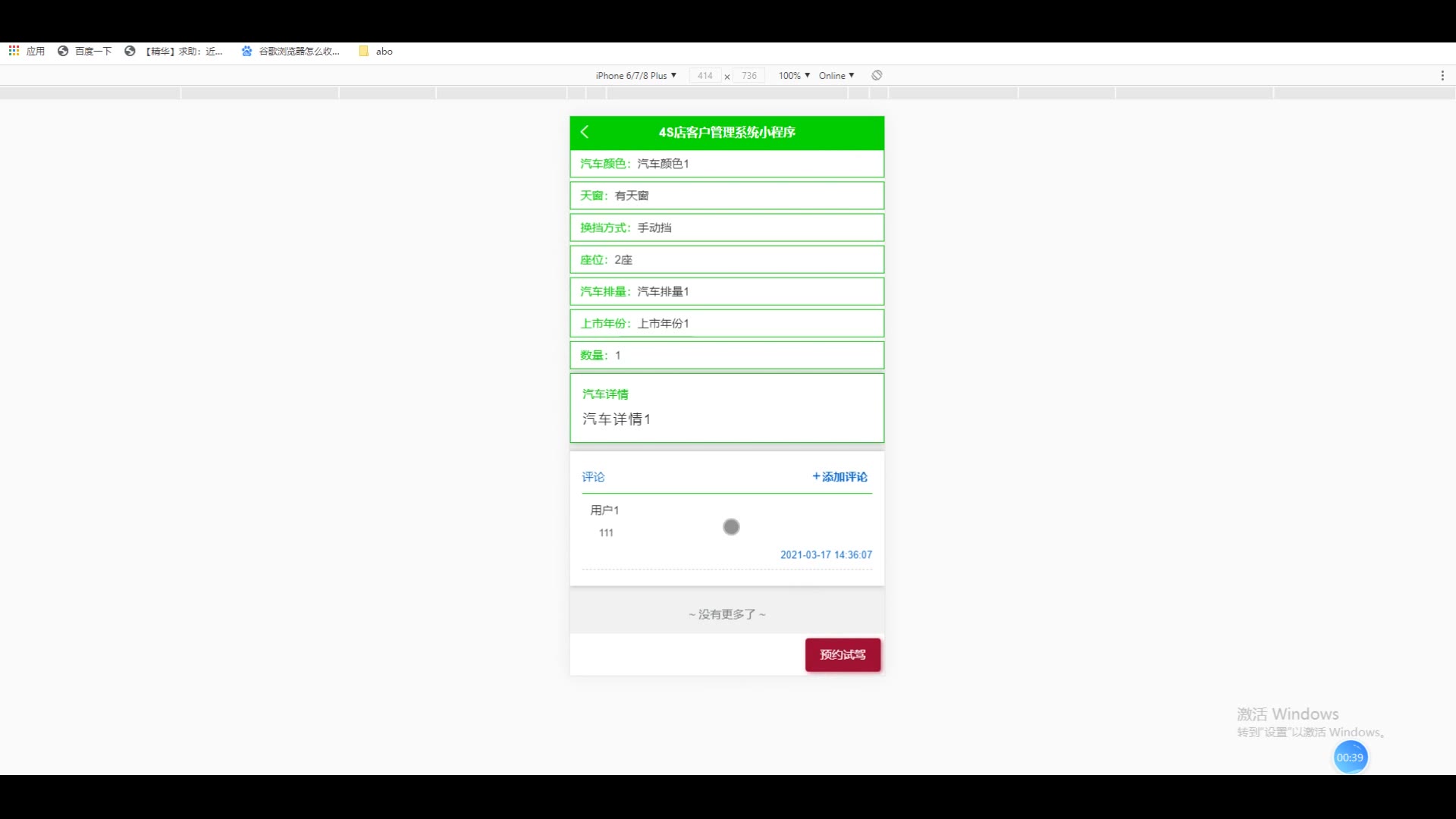Click the 评论 section tab label
Image resolution: width=1456 pixels, height=819 pixels.
(x=593, y=477)
